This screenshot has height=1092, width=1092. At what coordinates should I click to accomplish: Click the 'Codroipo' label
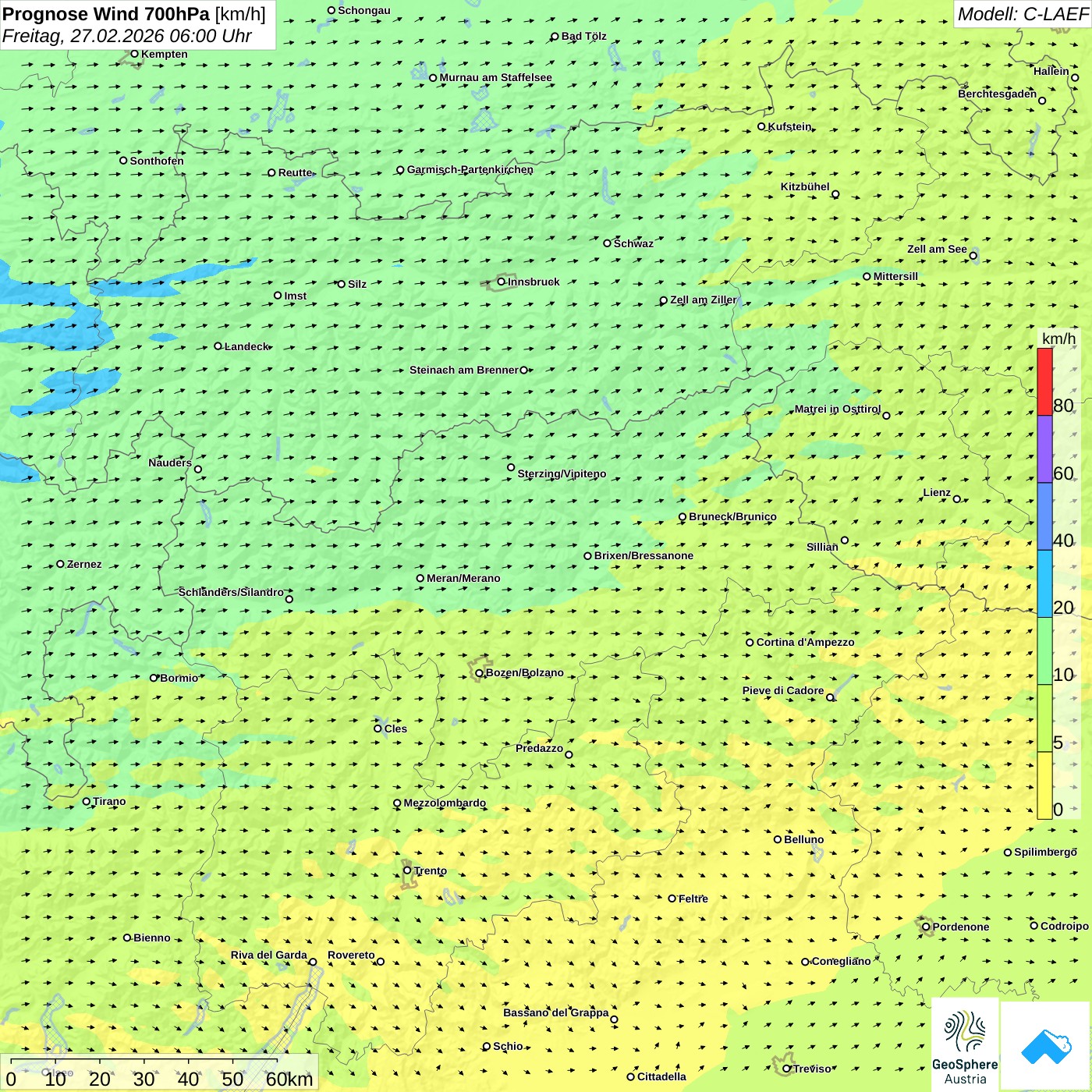pos(1065,926)
